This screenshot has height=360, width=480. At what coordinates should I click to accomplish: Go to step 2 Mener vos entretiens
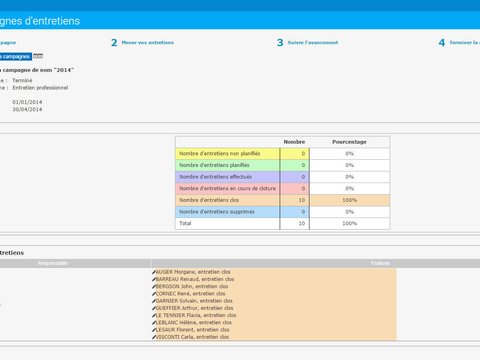point(142,43)
